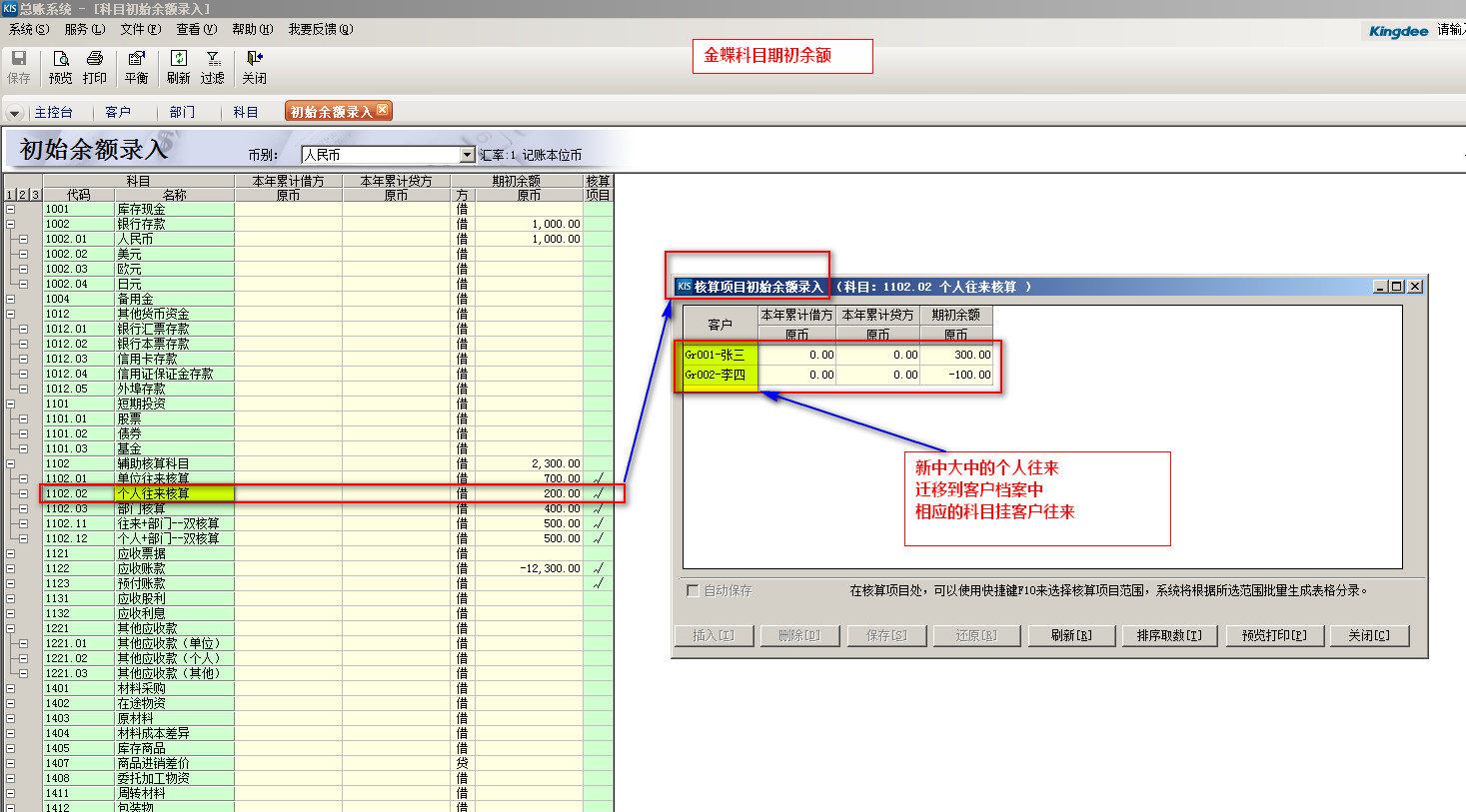Expand the tab list arrow beside 主控台

[x=14, y=113]
